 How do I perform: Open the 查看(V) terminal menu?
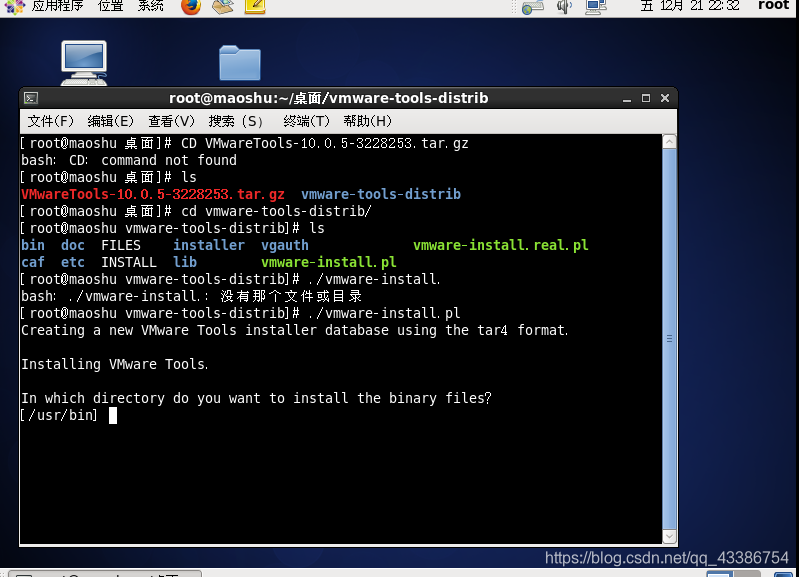(x=172, y=121)
